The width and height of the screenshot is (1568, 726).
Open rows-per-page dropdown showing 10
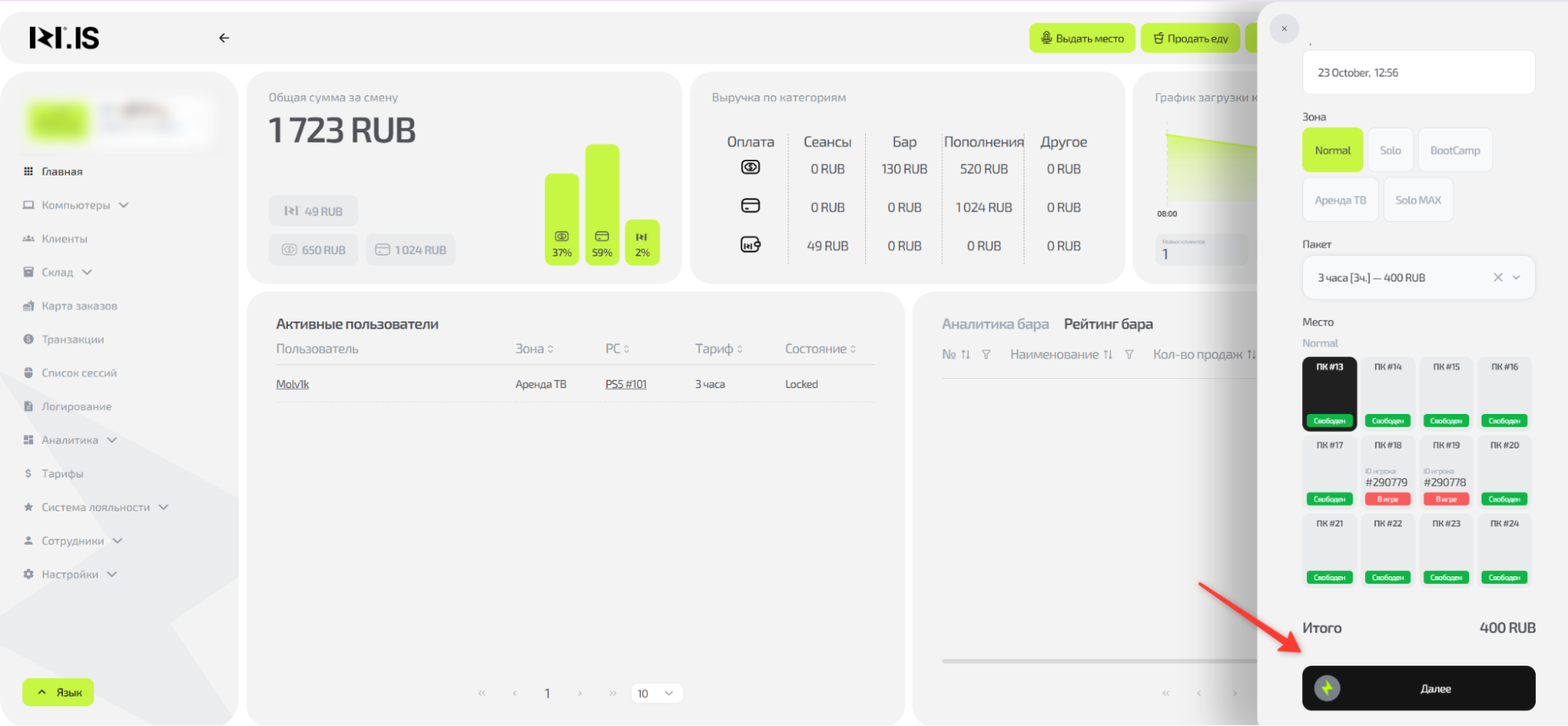pos(656,694)
